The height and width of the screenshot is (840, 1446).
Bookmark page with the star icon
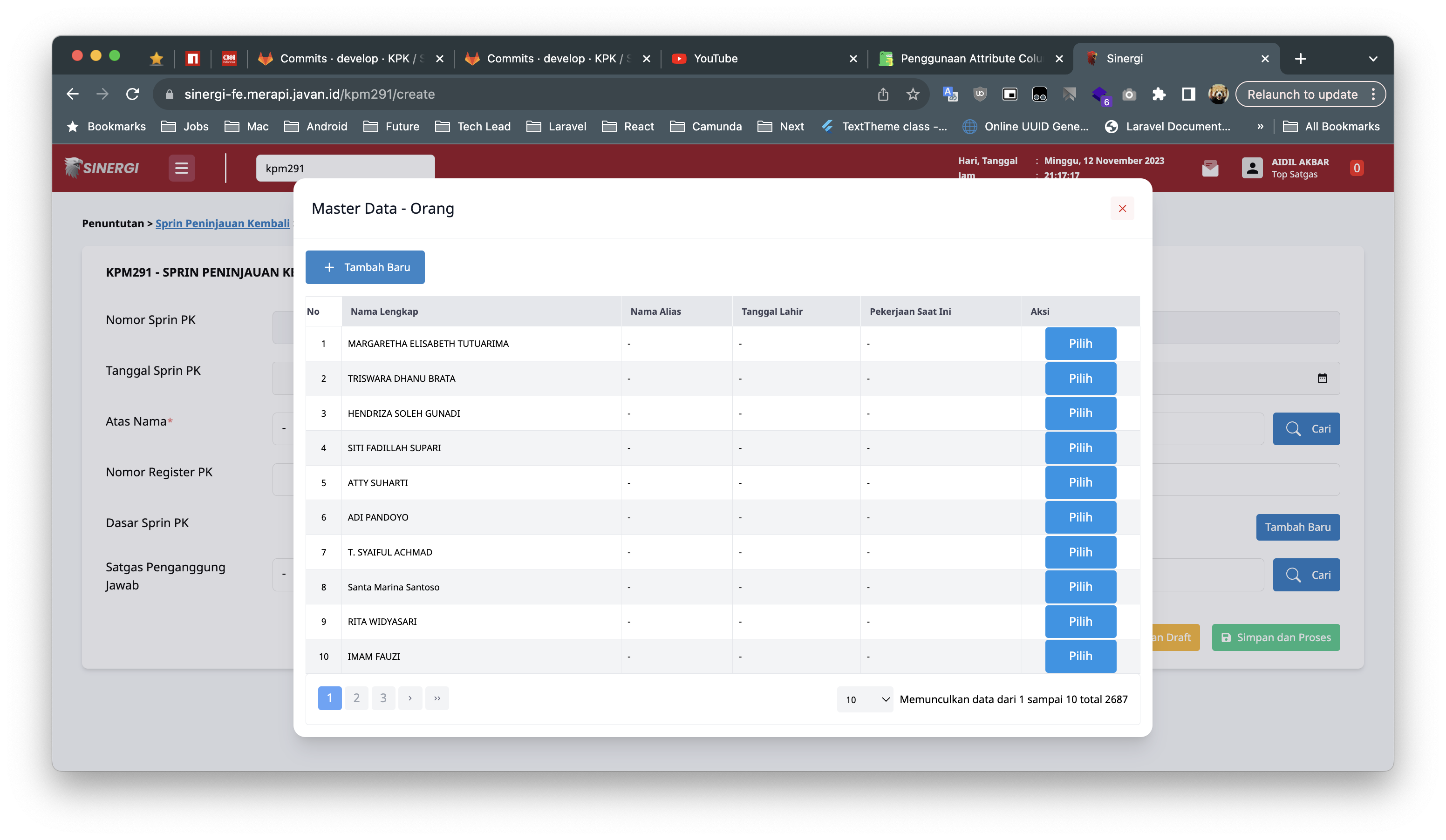[912, 94]
